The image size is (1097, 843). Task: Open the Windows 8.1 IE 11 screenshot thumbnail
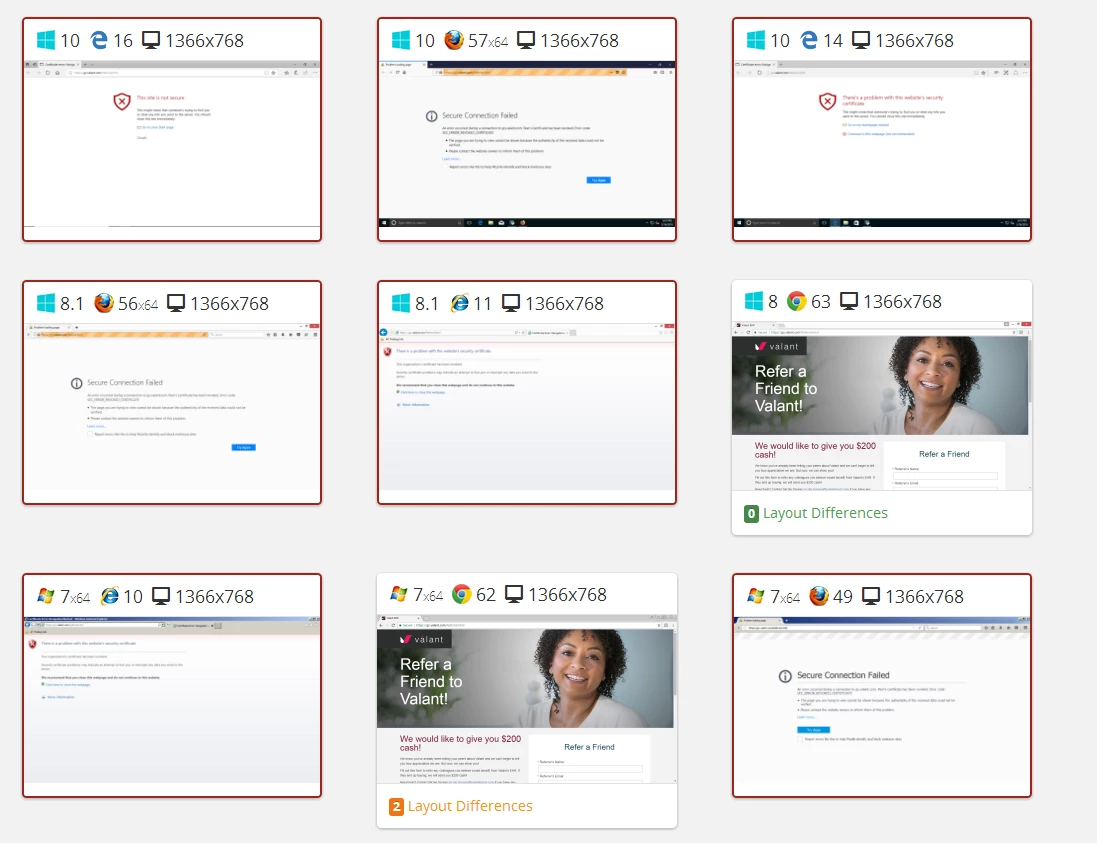pos(527,407)
